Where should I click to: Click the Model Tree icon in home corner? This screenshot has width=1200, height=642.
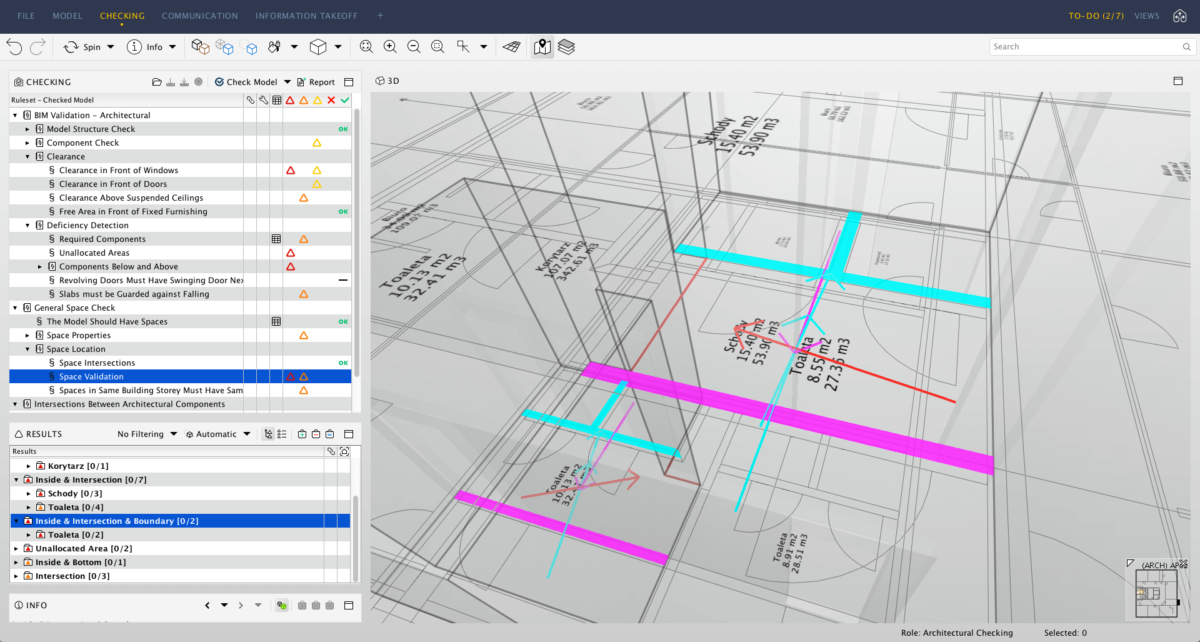pos(1181,16)
